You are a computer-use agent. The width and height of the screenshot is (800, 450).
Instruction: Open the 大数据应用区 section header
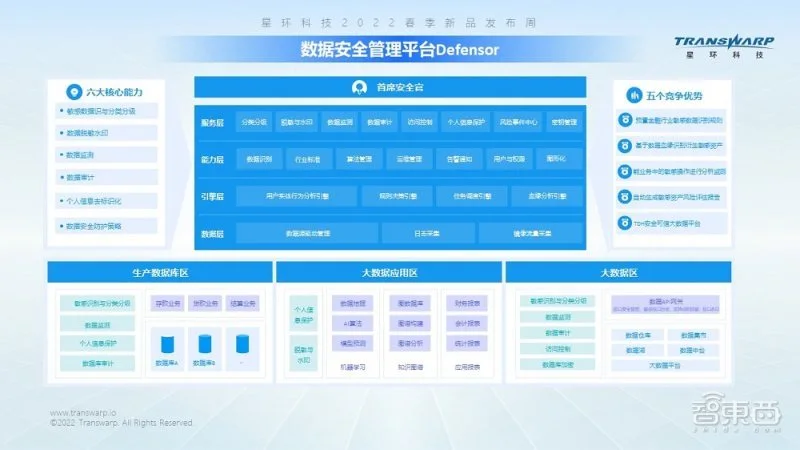point(388,272)
